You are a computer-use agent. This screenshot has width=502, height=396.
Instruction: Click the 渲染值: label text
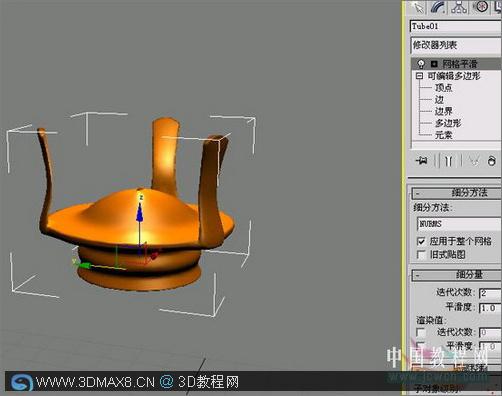[x=432, y=320]
